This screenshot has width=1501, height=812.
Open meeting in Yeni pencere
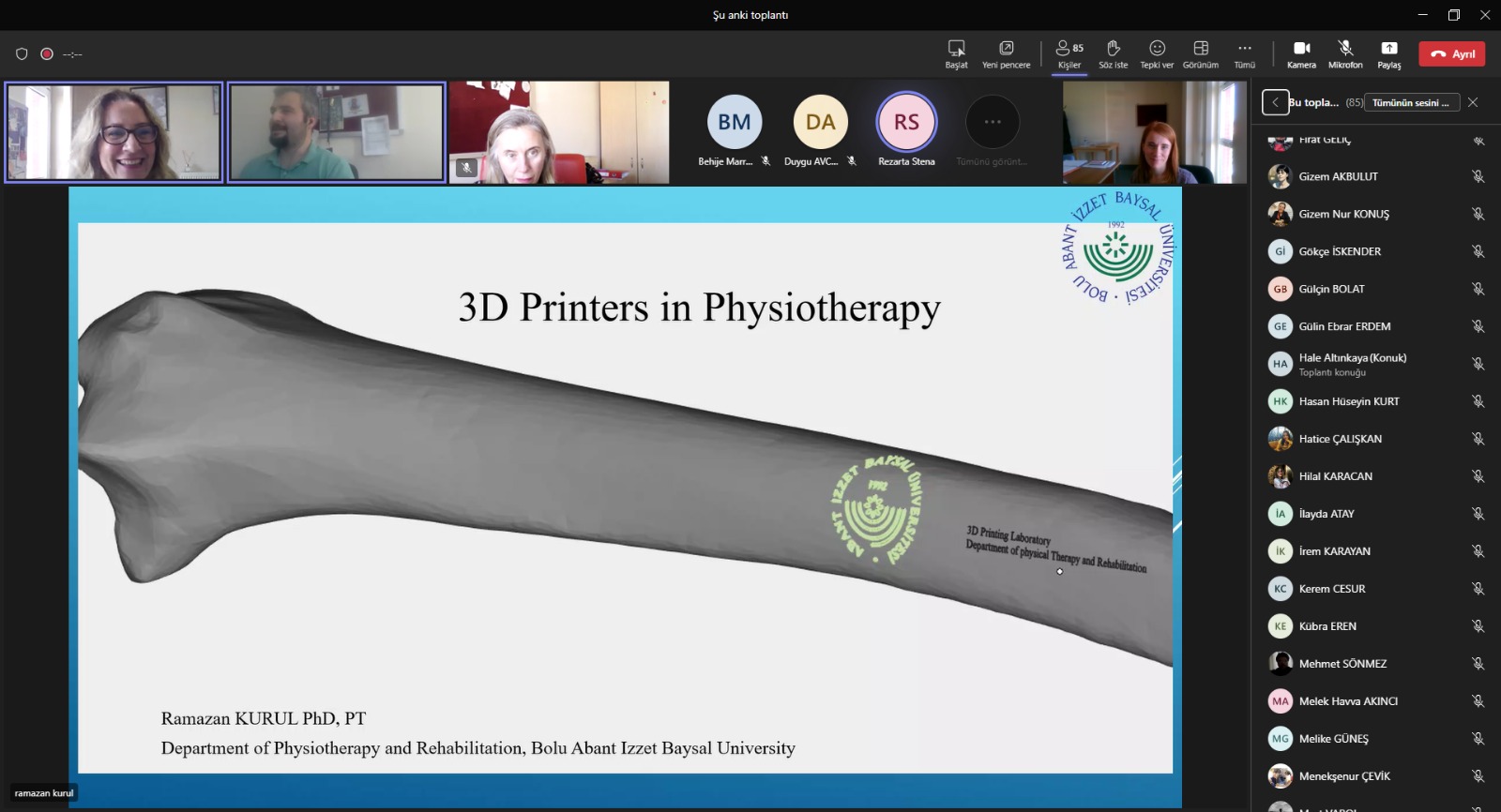1006,53
